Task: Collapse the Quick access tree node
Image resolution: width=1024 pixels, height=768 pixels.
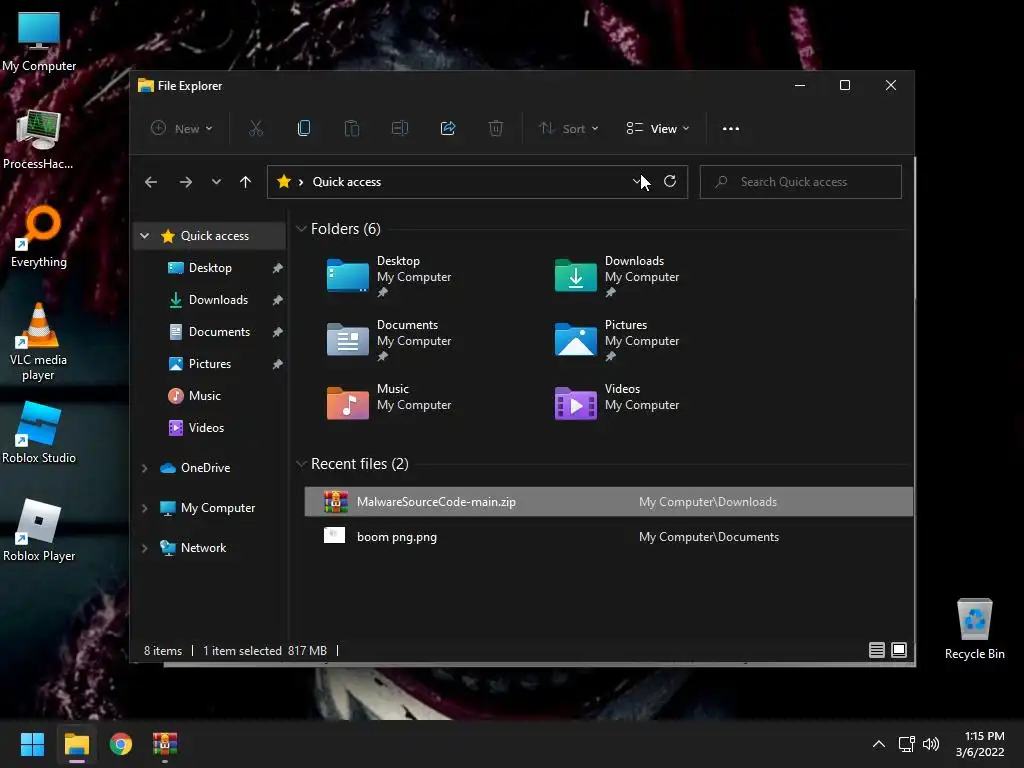Action: tap(145, 236)
